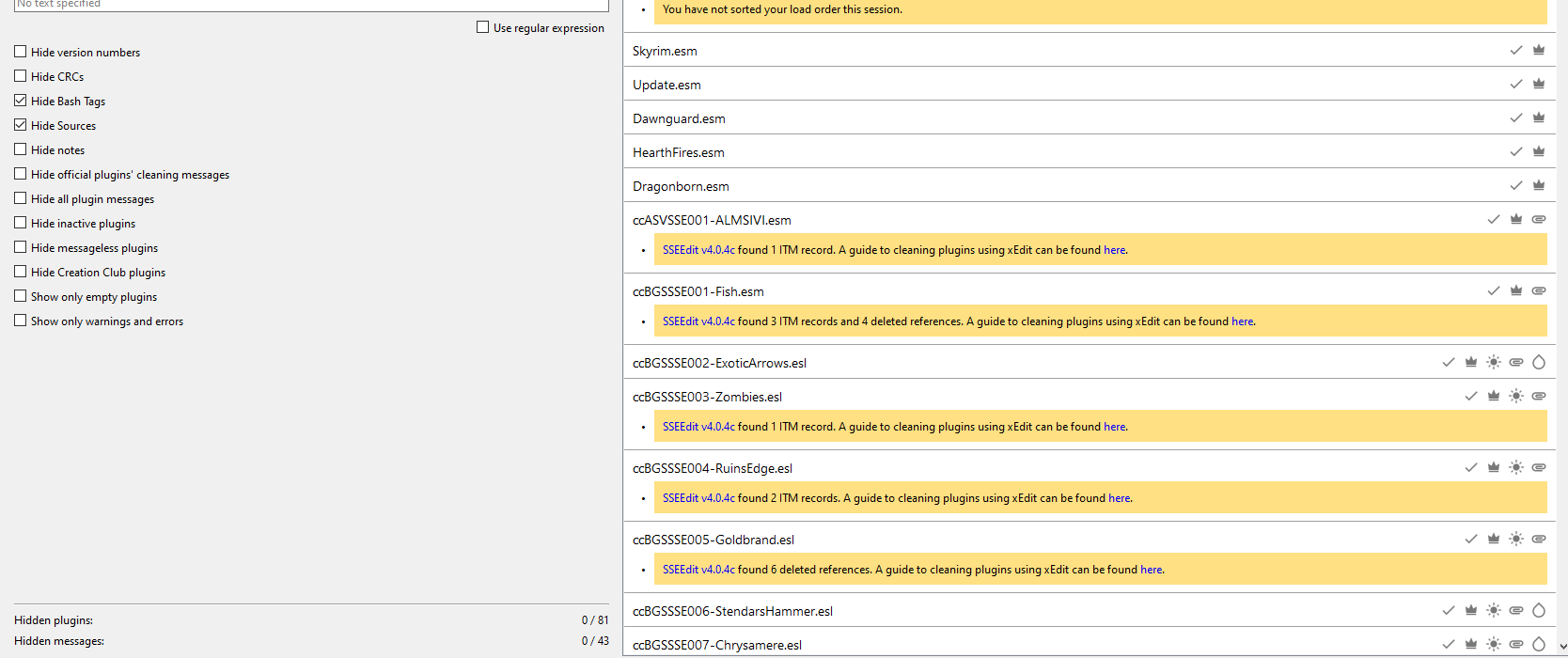
Task: Follow the 'here' link under ccBGSSSE003-Zombies.esl
Action: click(1115, 427)
